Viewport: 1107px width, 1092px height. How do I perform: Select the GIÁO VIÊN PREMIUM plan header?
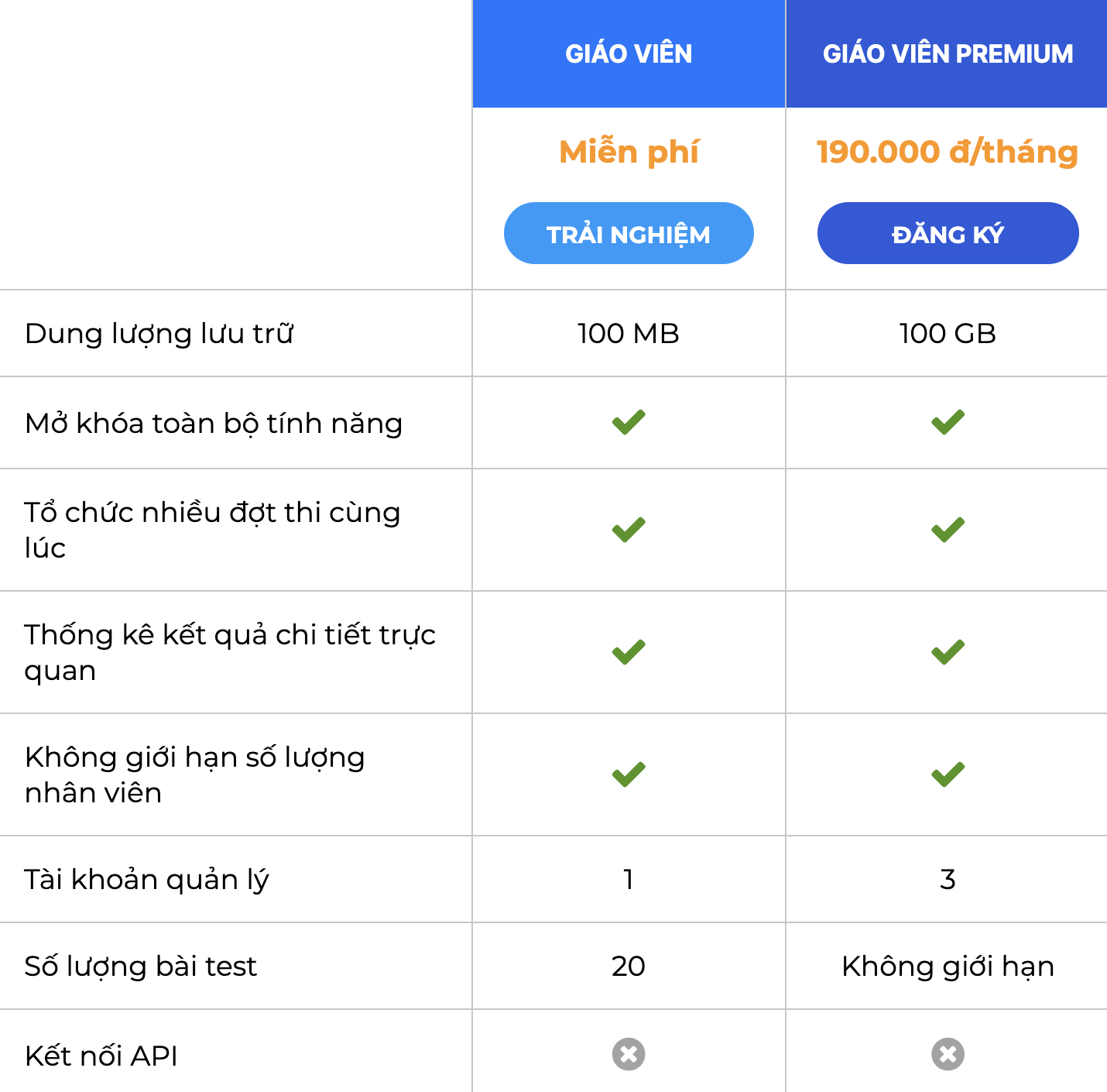[947, 53]
